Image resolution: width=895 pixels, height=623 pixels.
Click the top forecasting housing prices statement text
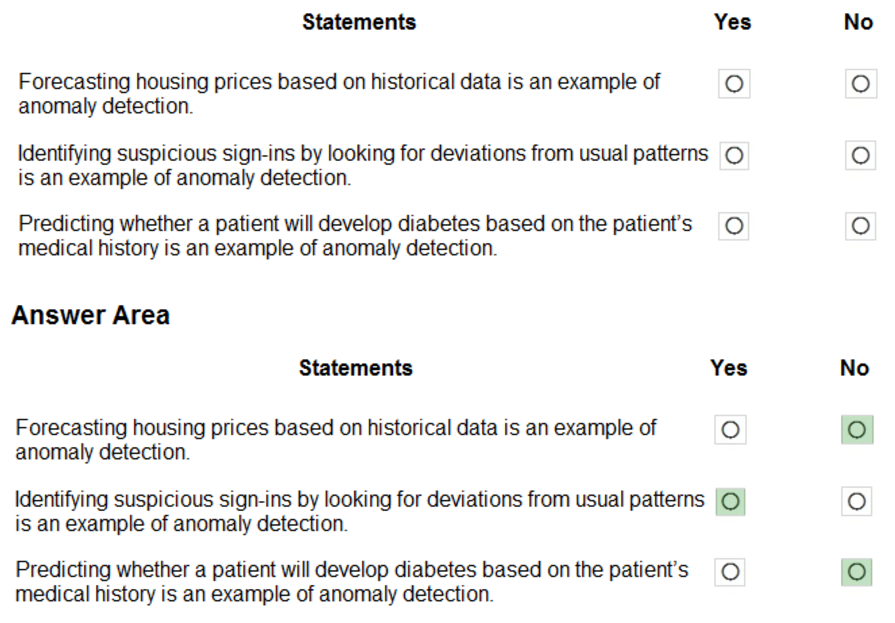point(338,93)
